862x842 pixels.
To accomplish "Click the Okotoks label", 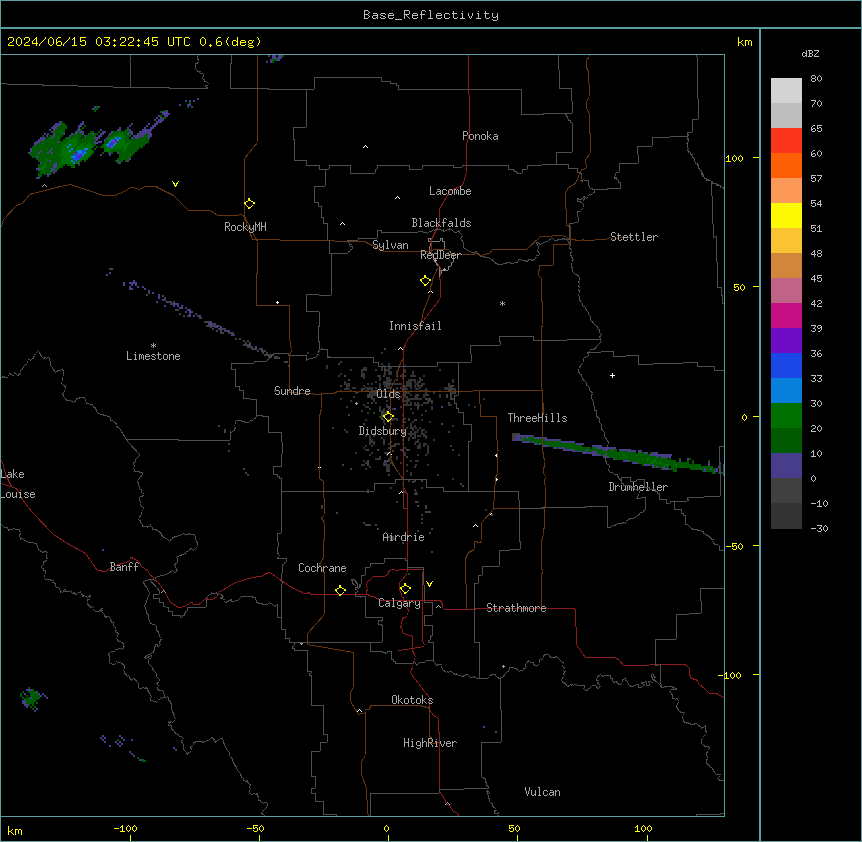I will [x=412, y=700].
